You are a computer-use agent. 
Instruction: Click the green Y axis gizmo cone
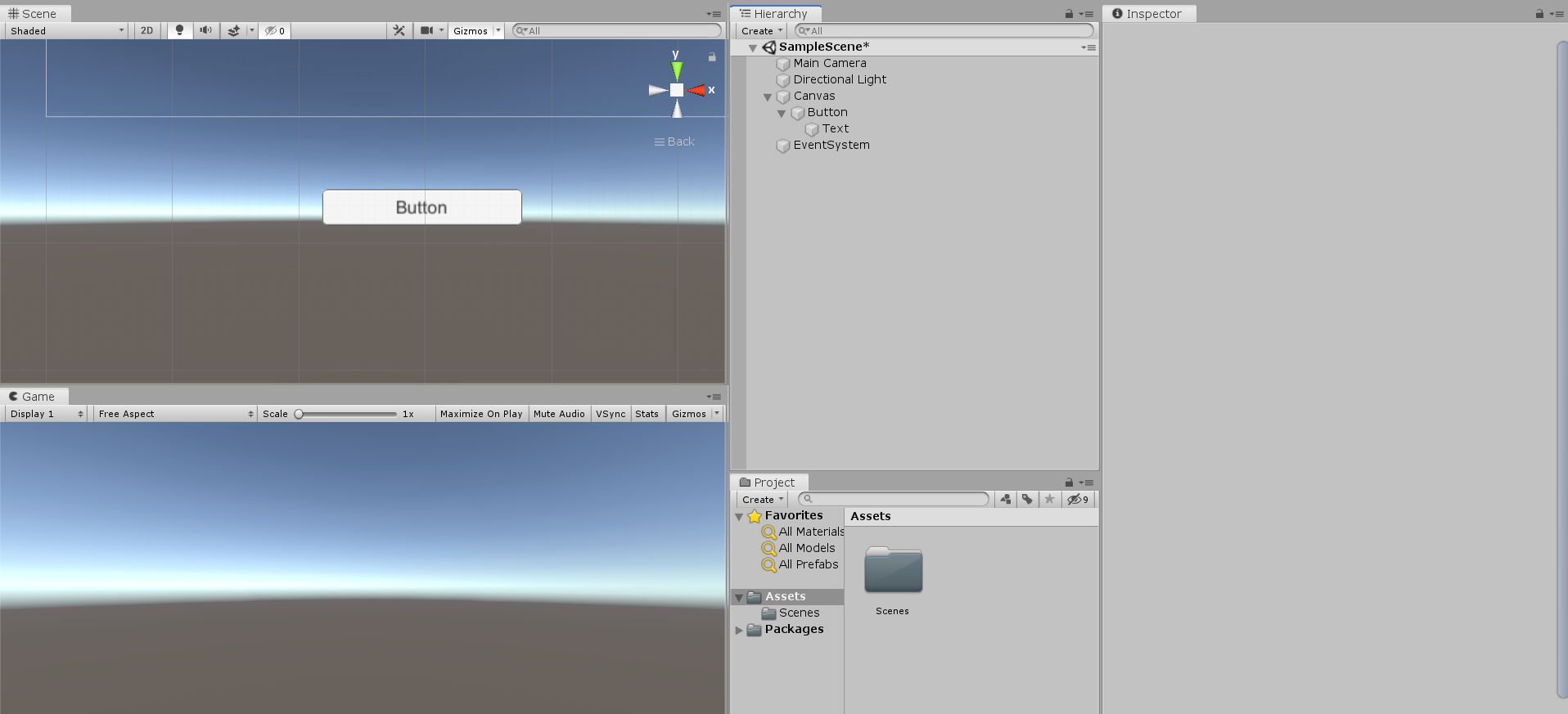point(677,70)
